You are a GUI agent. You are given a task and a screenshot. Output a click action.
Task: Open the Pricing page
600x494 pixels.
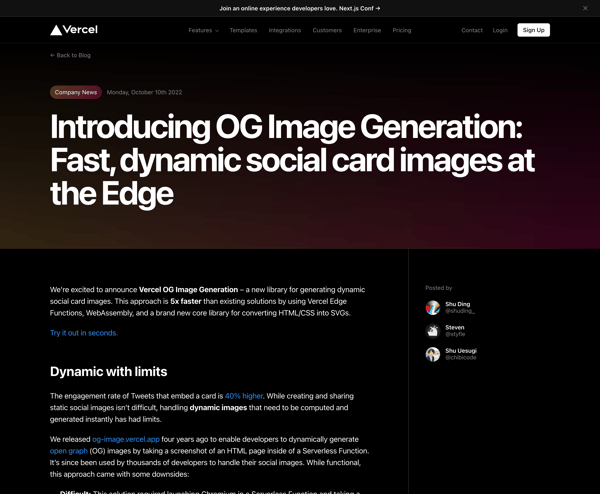tap(402, 30)
